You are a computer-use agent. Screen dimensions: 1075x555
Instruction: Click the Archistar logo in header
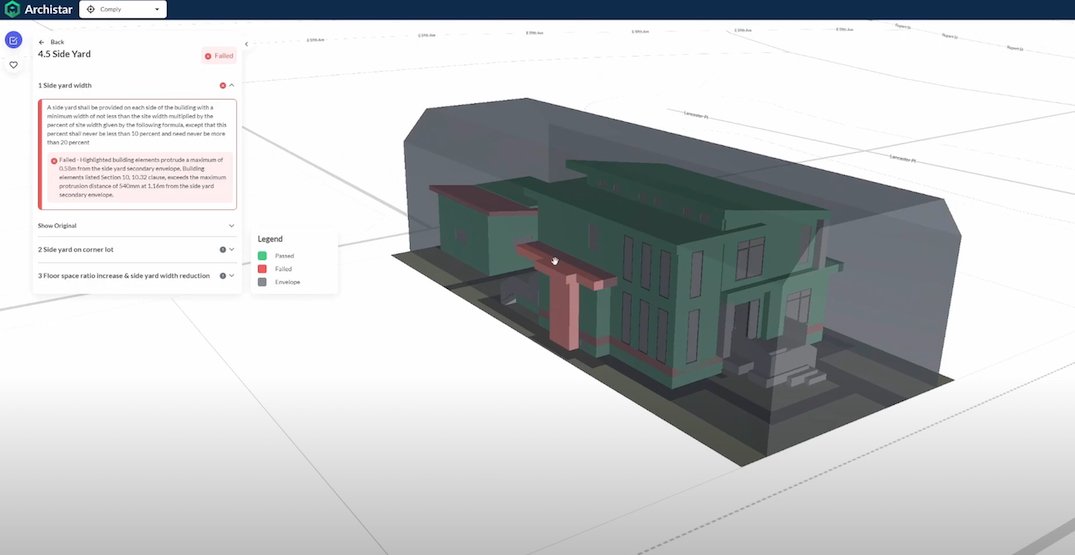38,9
